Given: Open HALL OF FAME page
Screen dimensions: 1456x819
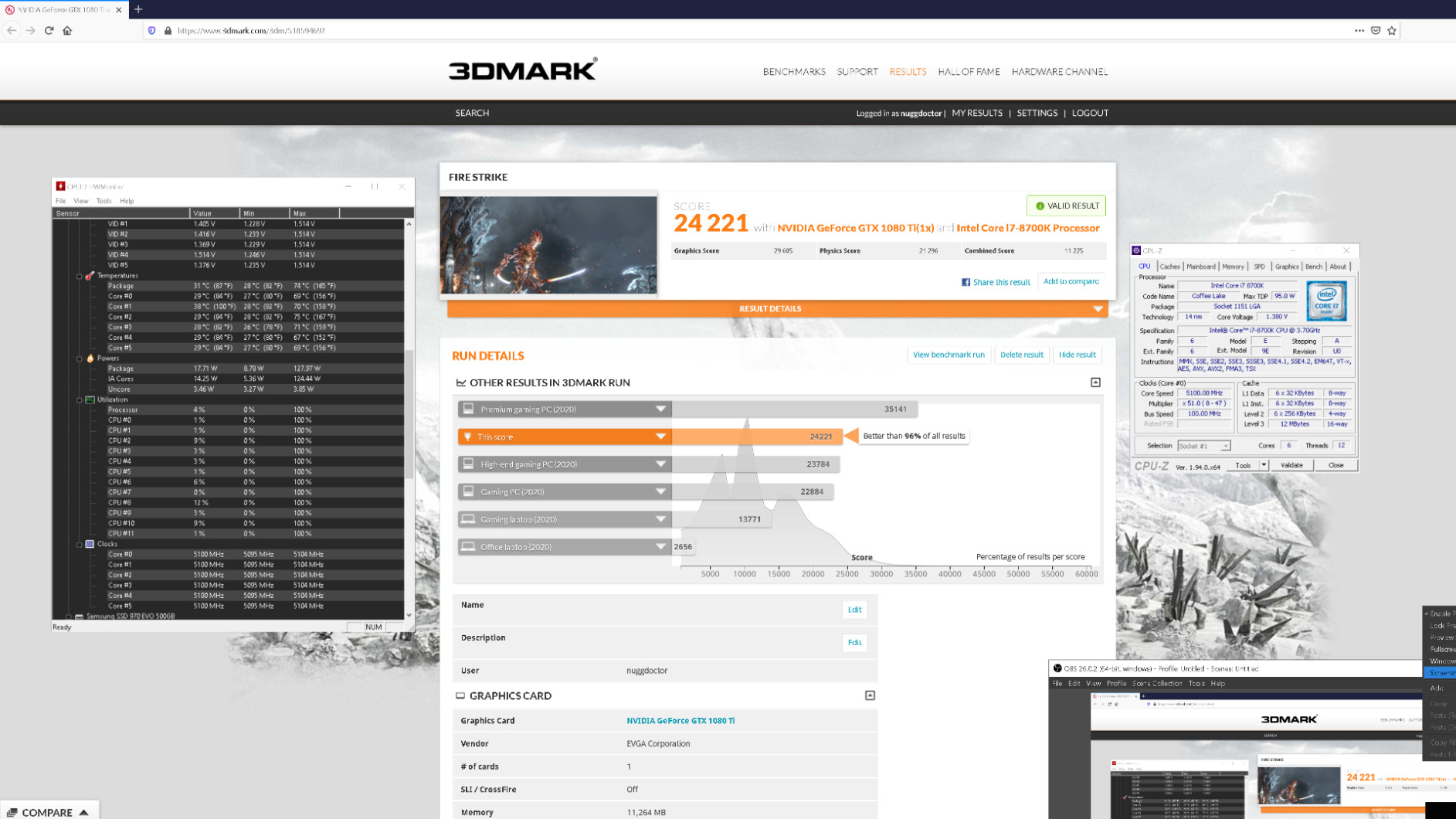Looking at the screenshot, I should click(x=969, y=72).
